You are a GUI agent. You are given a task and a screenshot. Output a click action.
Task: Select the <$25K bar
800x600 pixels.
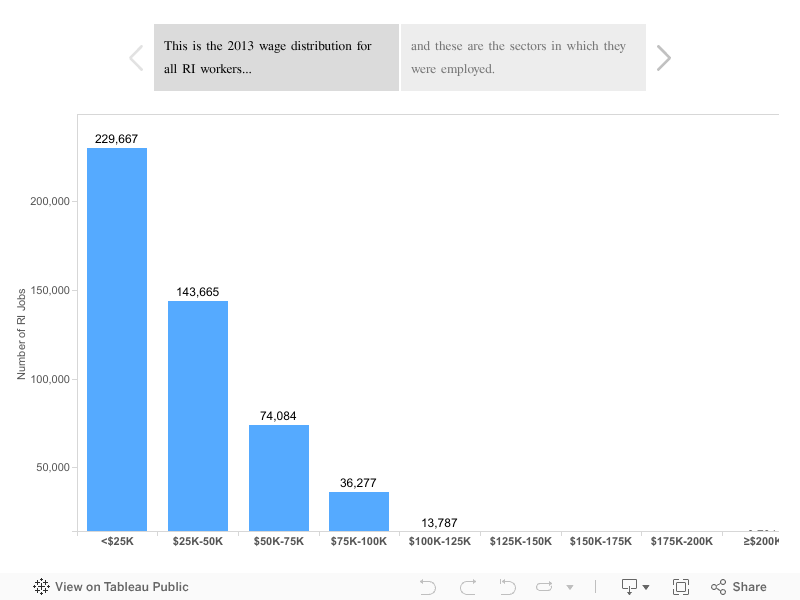[x=117, y=339]
